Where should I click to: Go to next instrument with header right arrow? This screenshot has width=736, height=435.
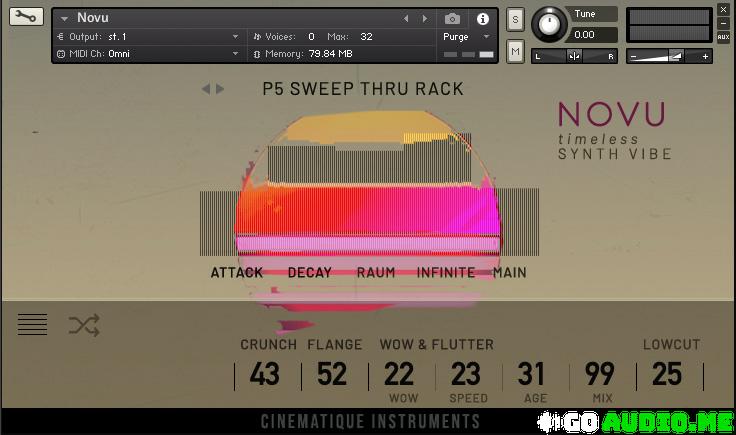click(x=425, y=19)
